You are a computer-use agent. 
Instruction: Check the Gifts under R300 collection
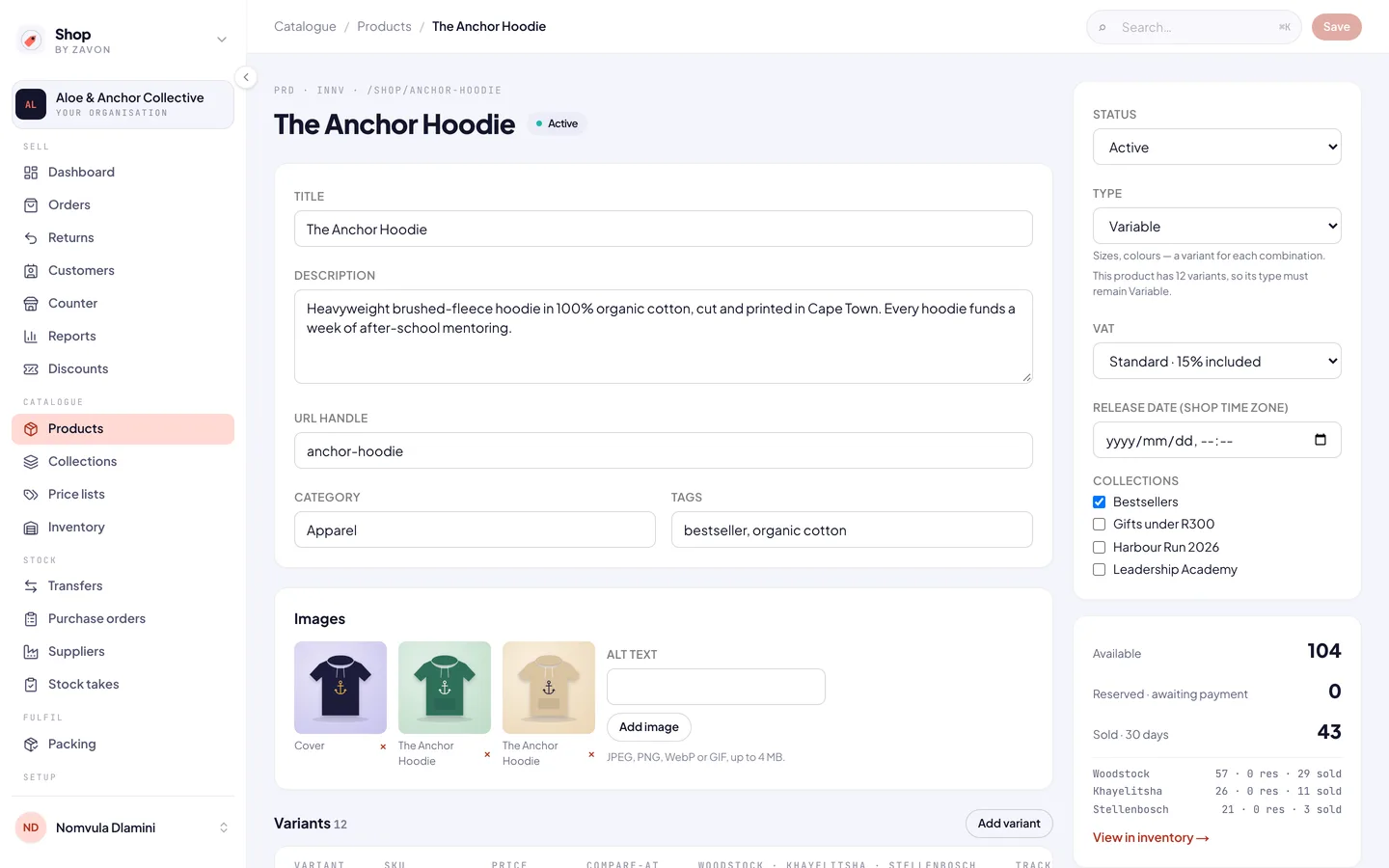[x=1099, y=524]
